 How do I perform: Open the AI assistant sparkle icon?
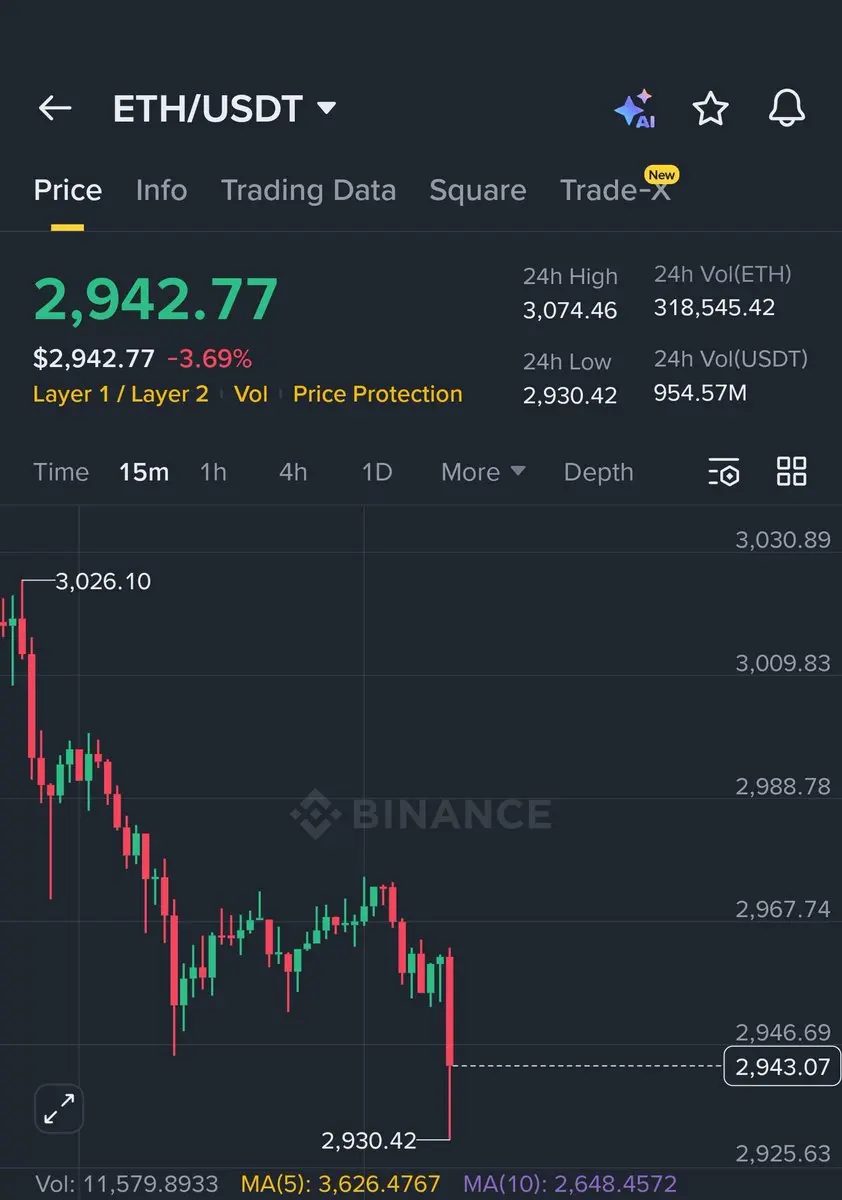coord(635,109)
